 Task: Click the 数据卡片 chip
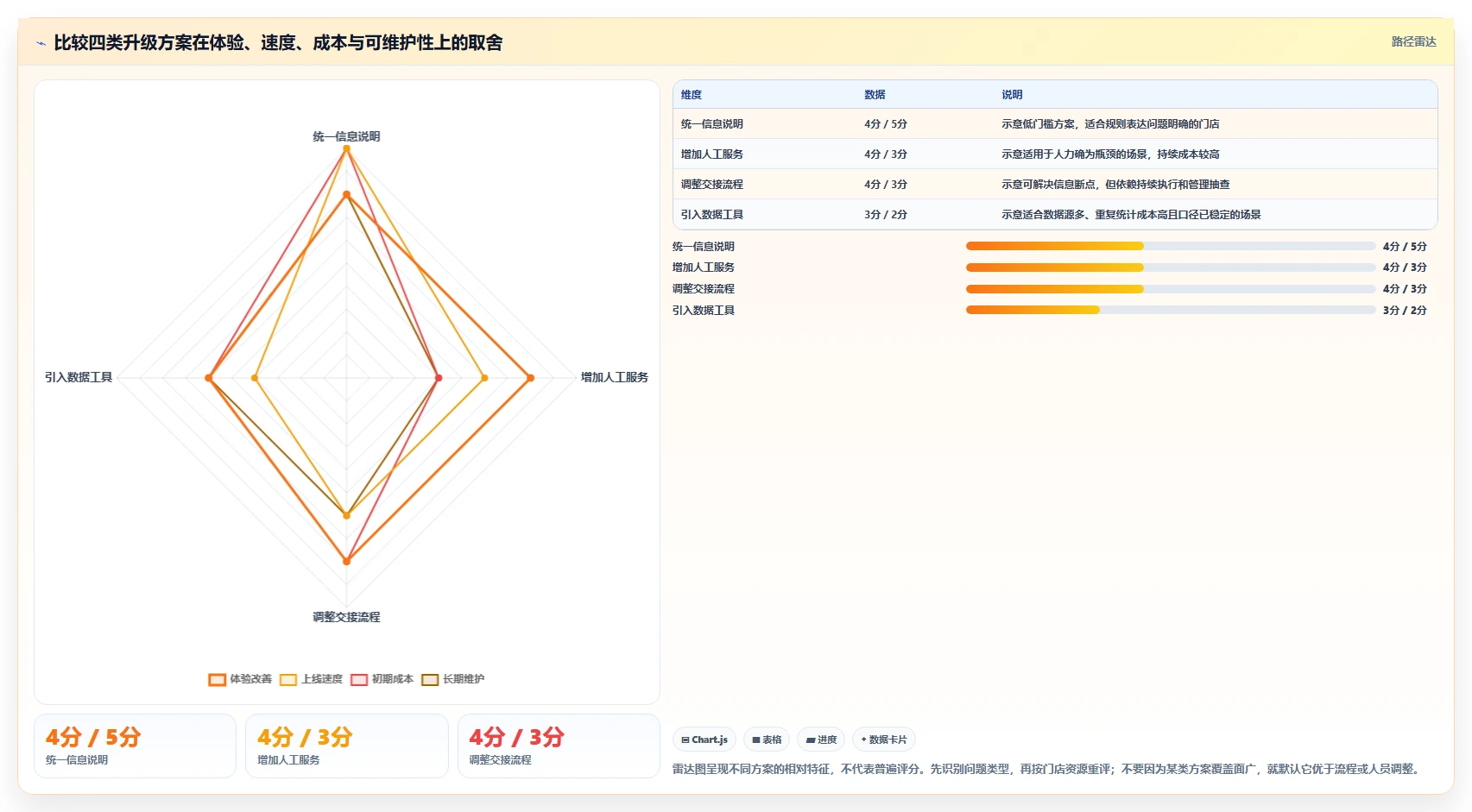pyautogui.click(x=884, y=740)
